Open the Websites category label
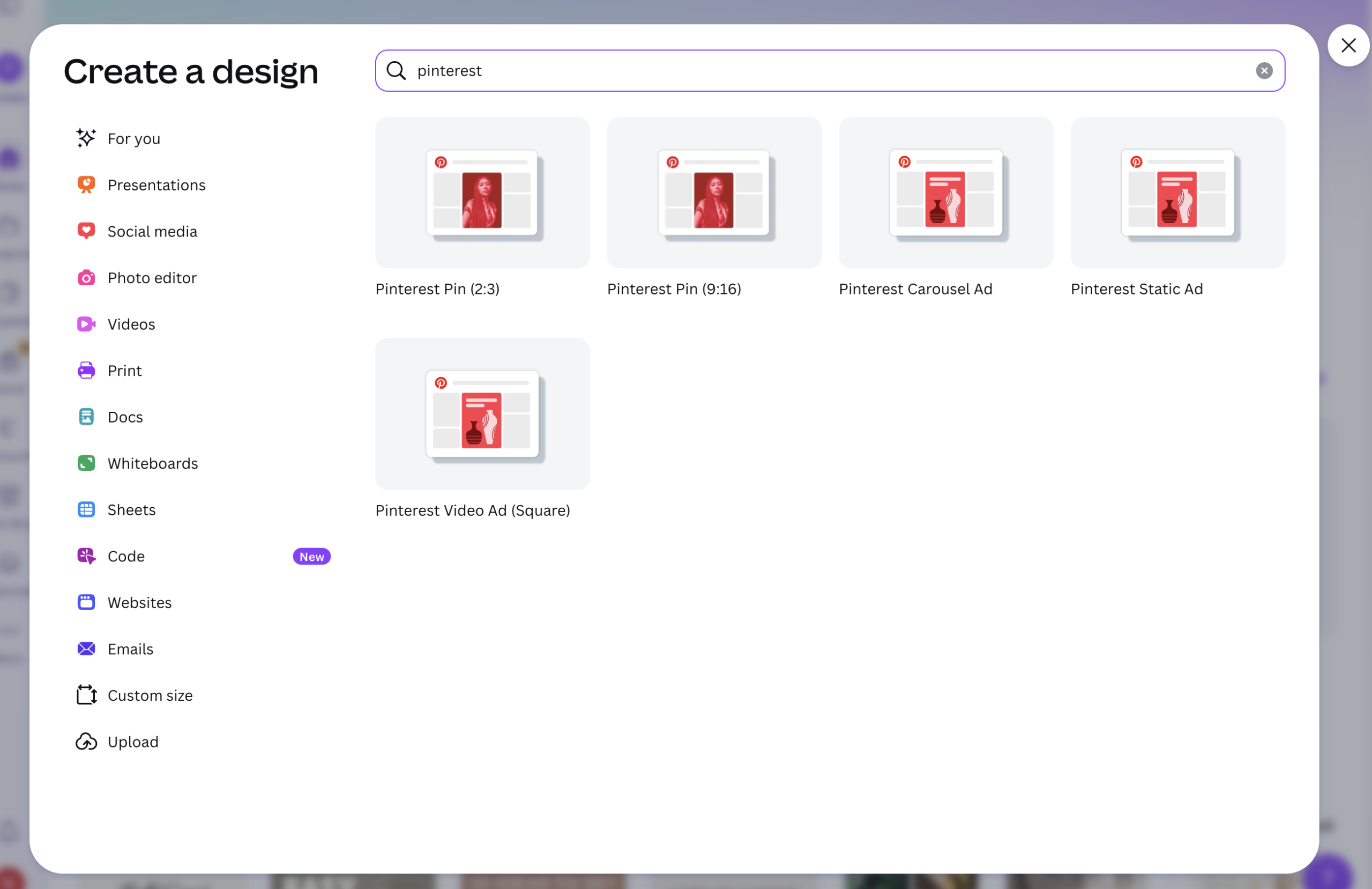The width and height of the screenshot is (1372, 889). pyautogui.click(x=139, y=602)
